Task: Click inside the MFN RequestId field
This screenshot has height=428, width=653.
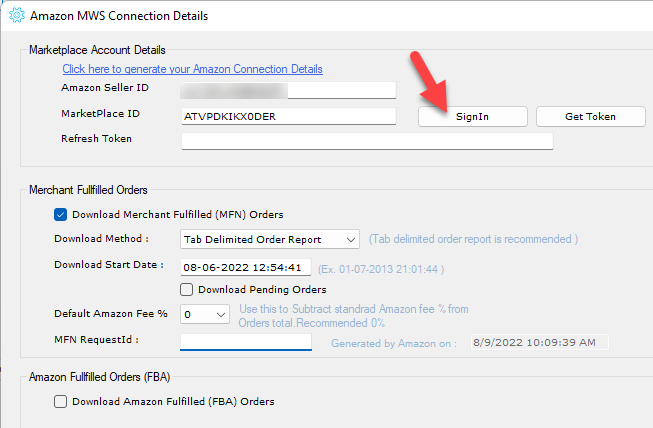Action: (x=246, y=342)
